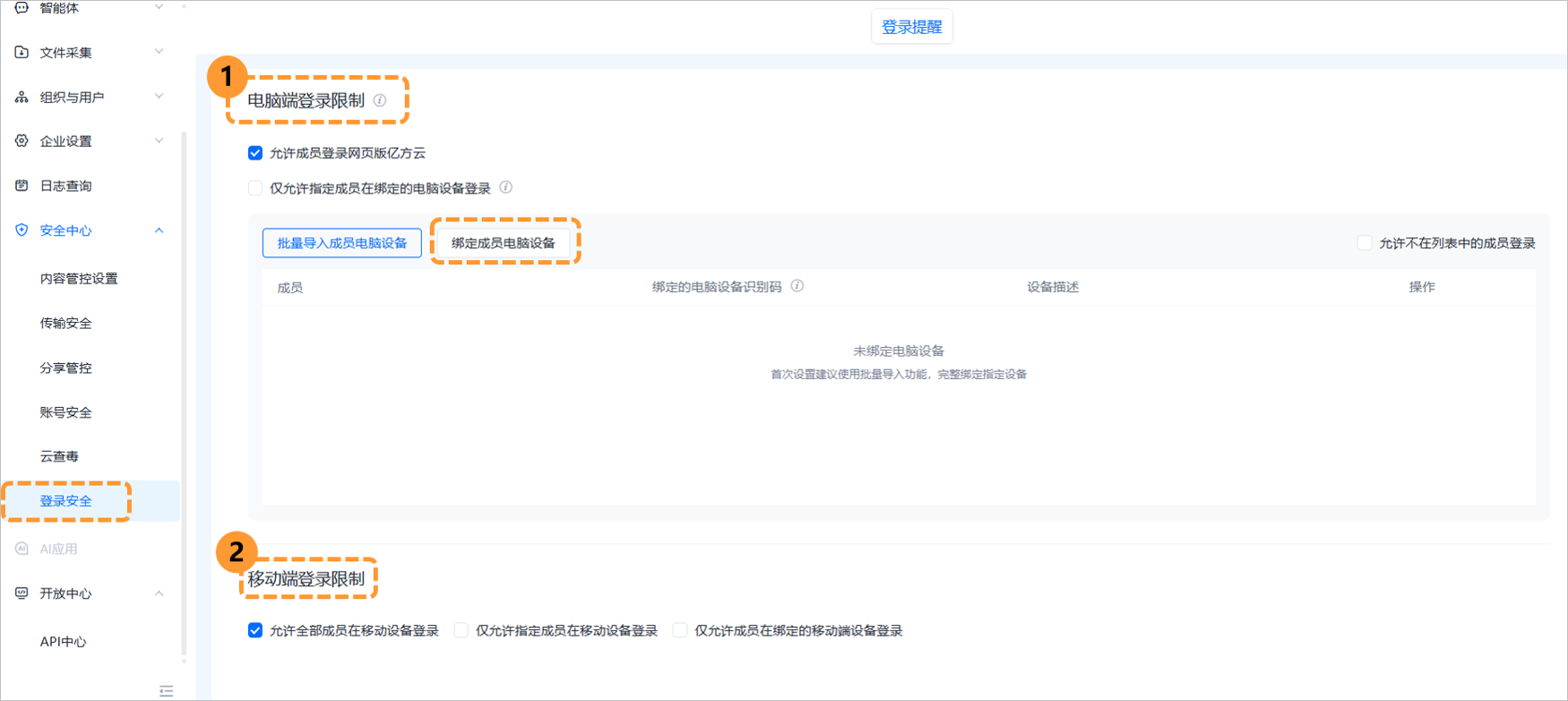
Task: Expand the 企业设置 menu chevron
Action: click(159, 141)
